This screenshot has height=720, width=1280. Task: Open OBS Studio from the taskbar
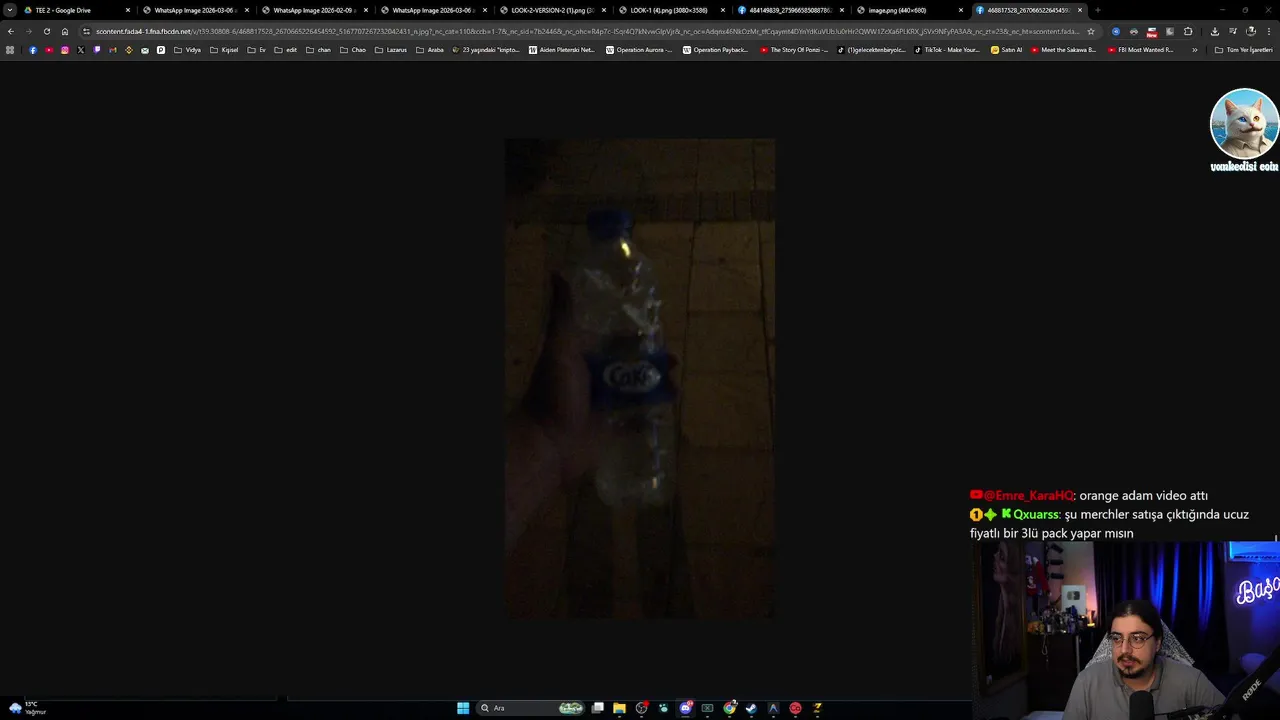click(x=642, y=708)
